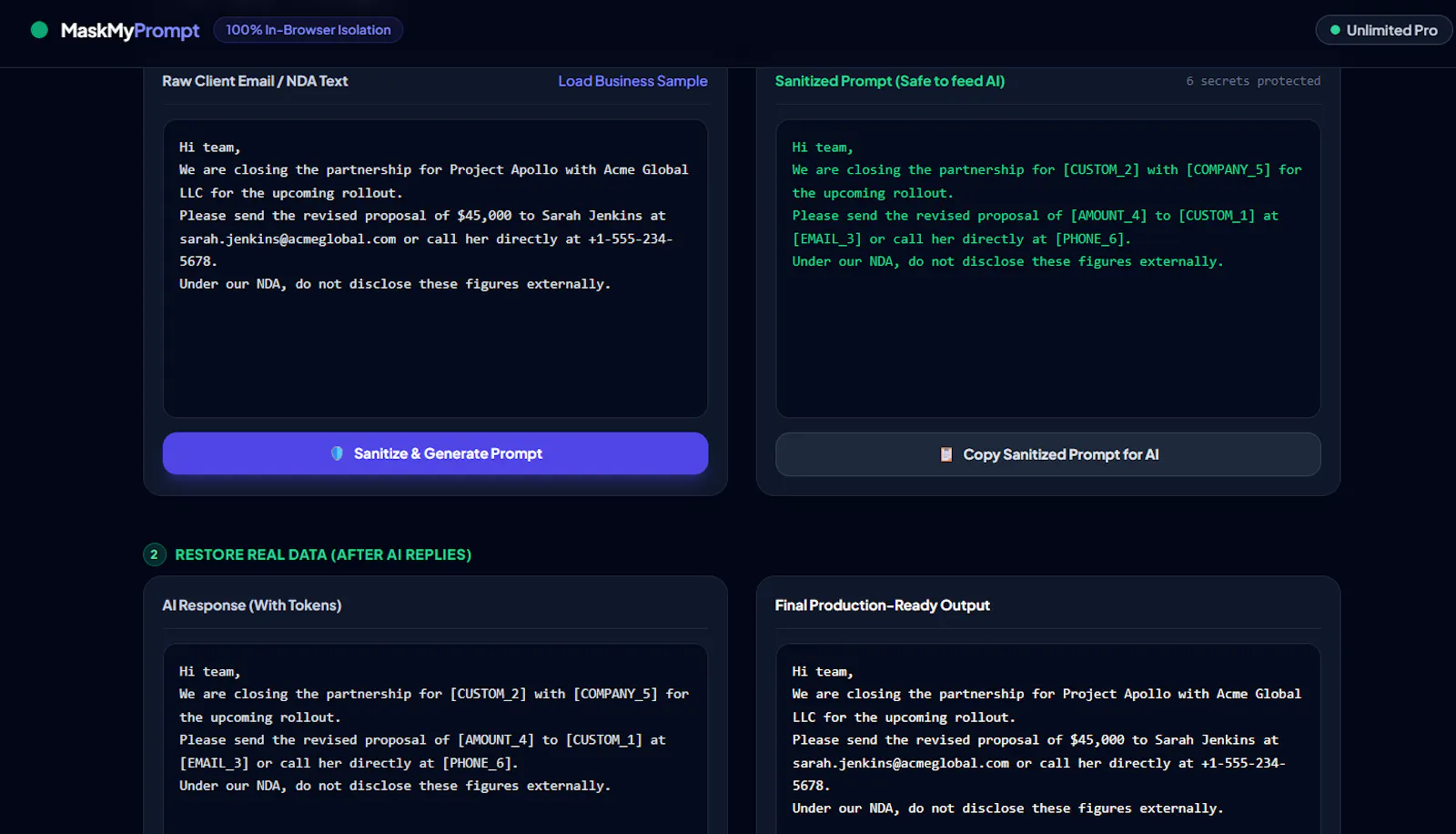Click the shield icon on Sanitize button
Viewport: 1456px width, 834px height.
[338, 453]
